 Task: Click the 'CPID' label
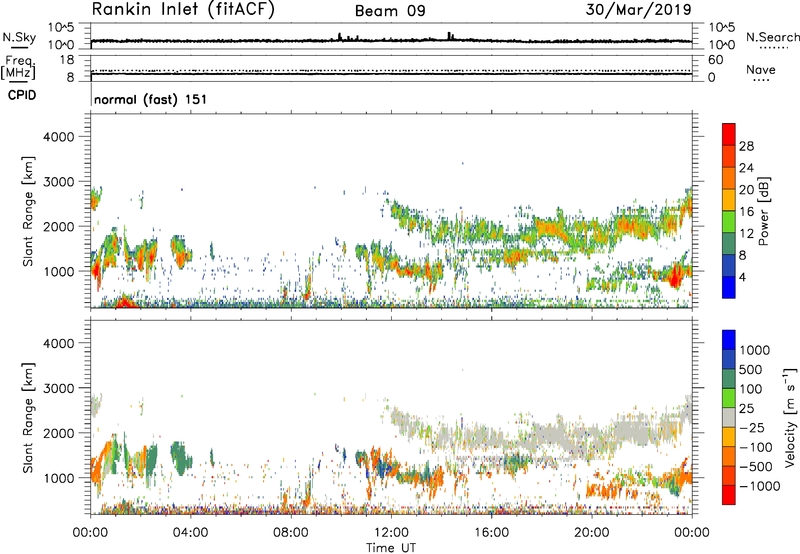pyautogui.click(x=22, y=95)
